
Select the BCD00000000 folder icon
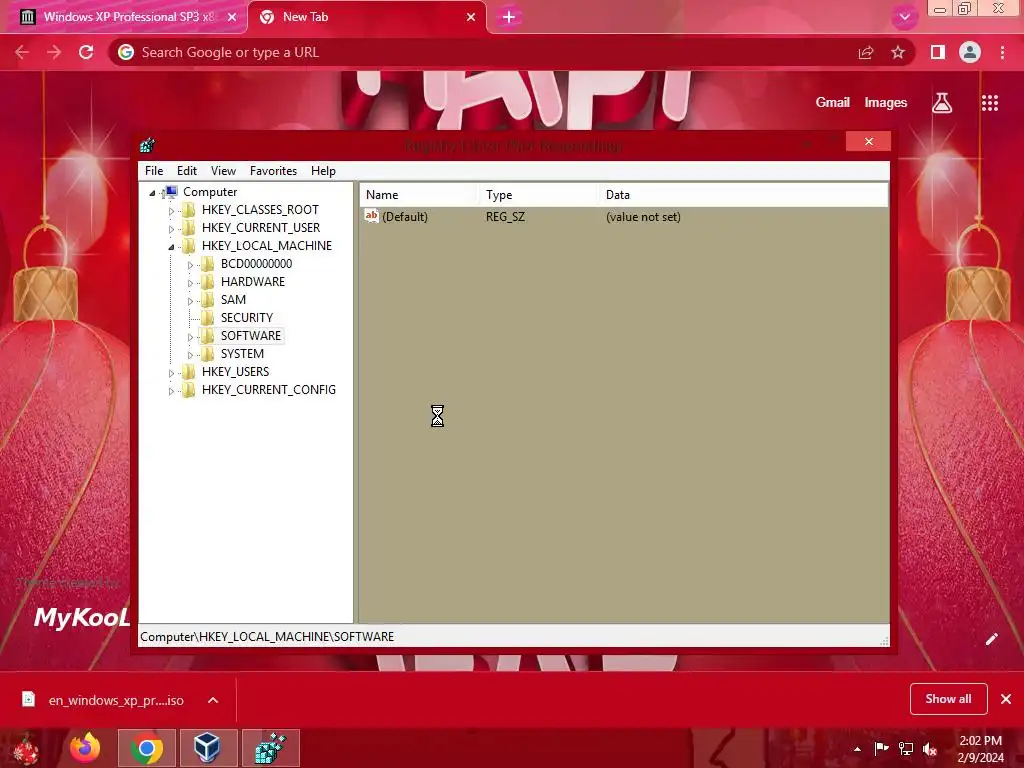click(x=208, y=263)
